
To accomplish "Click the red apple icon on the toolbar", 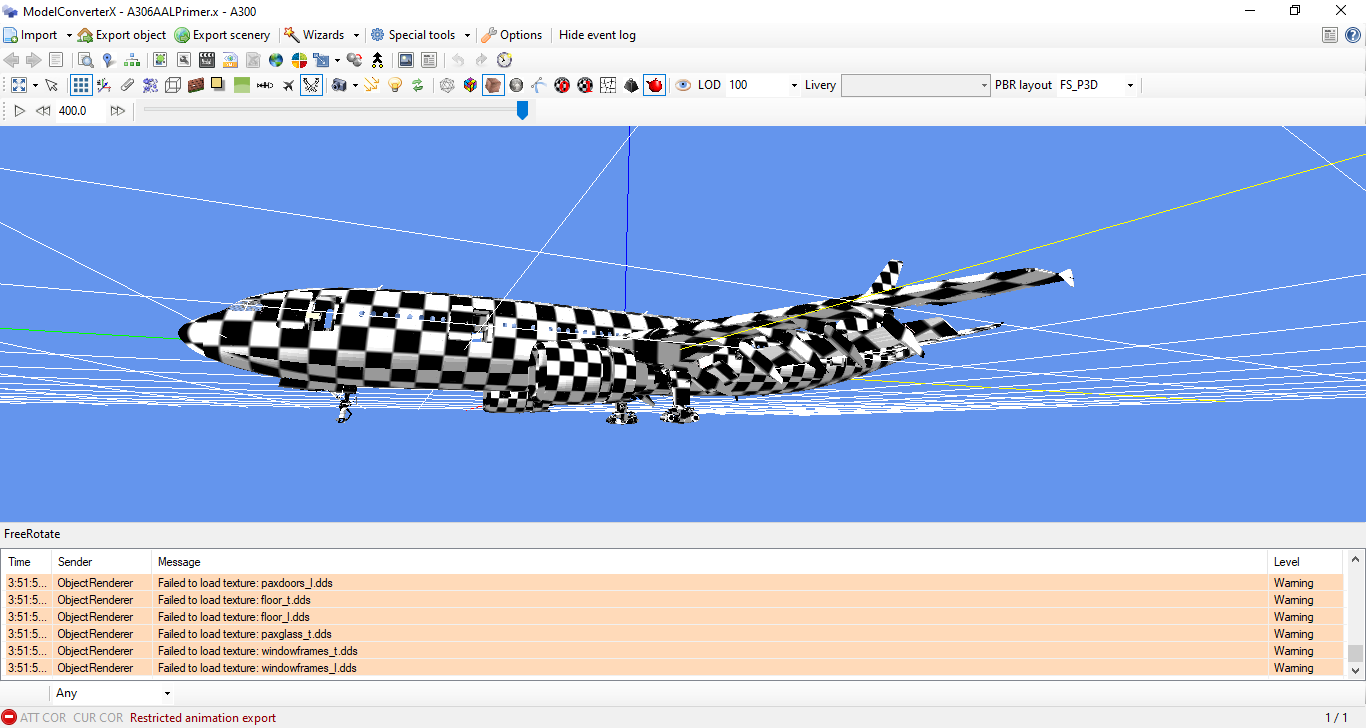I will click(654, 85).
